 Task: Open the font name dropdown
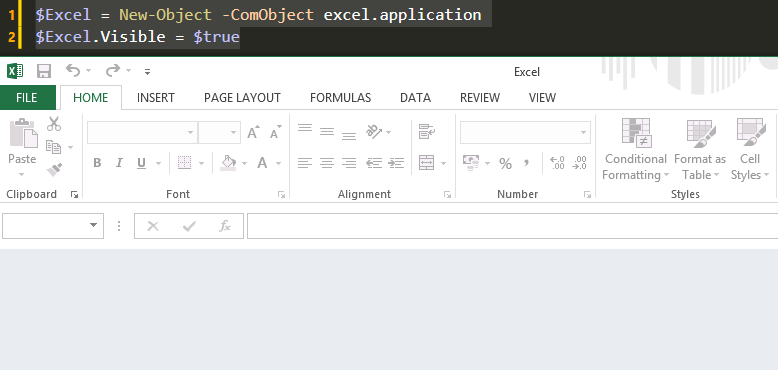pyautogui.click(x=191, y=132)
